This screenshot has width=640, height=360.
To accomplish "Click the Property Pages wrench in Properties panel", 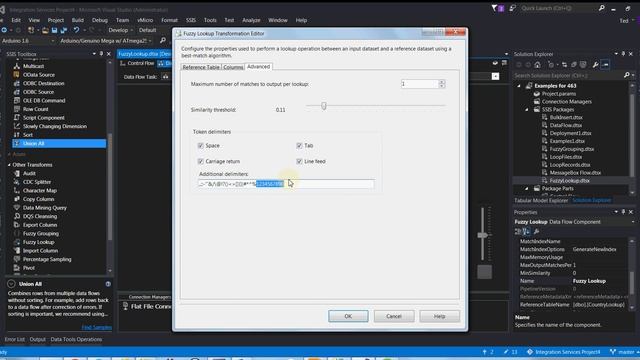I will coord(536,231).
